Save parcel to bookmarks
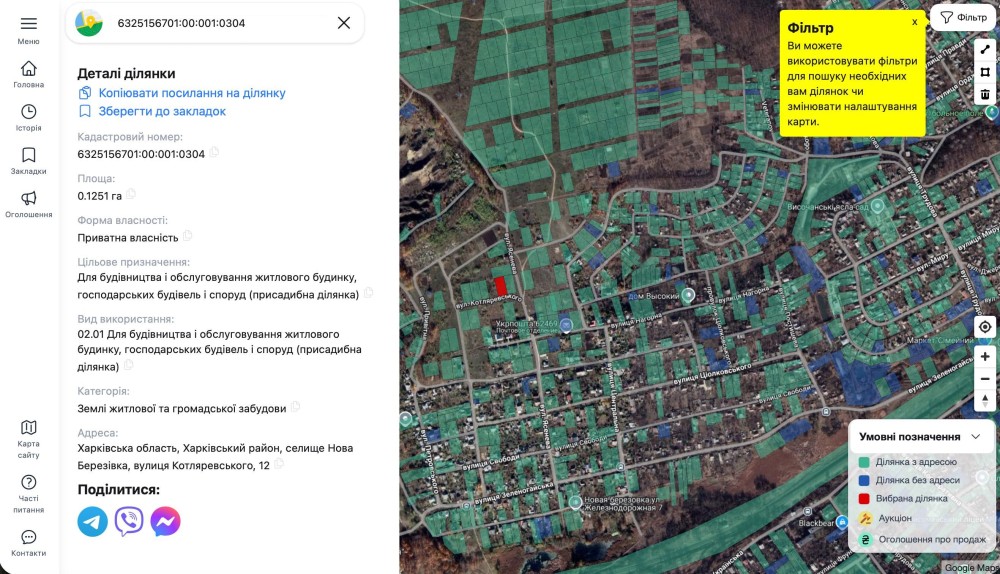1000x574 pixels. tap(152, 111)
